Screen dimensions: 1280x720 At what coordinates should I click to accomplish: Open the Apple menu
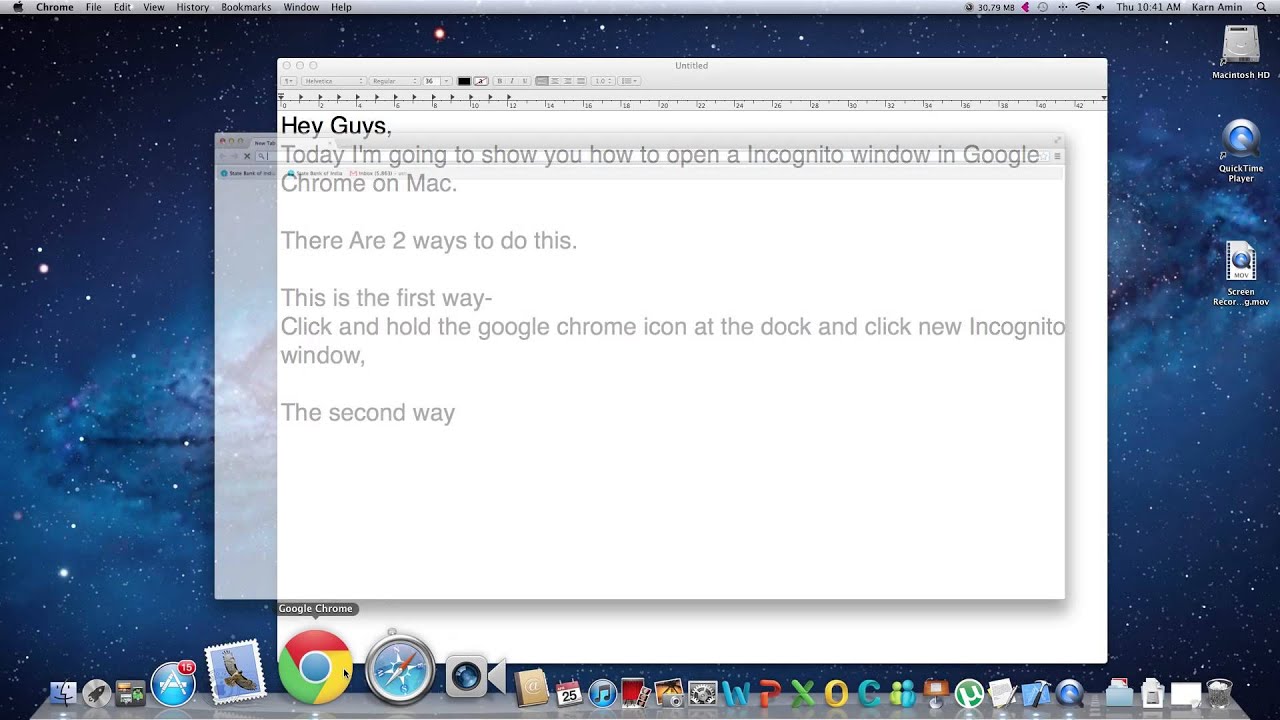click(17, 7)
